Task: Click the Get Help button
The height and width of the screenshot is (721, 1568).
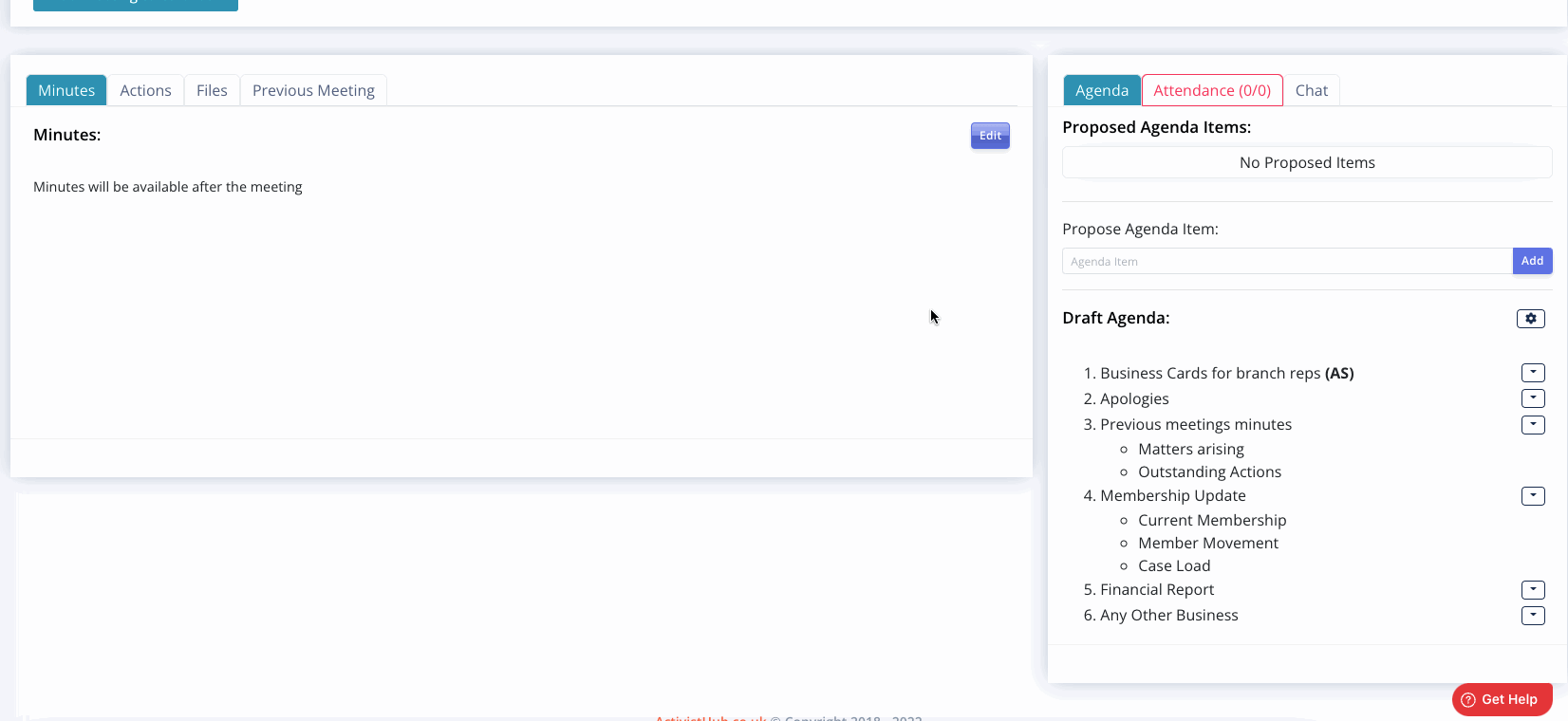Action: [1502, 699]
